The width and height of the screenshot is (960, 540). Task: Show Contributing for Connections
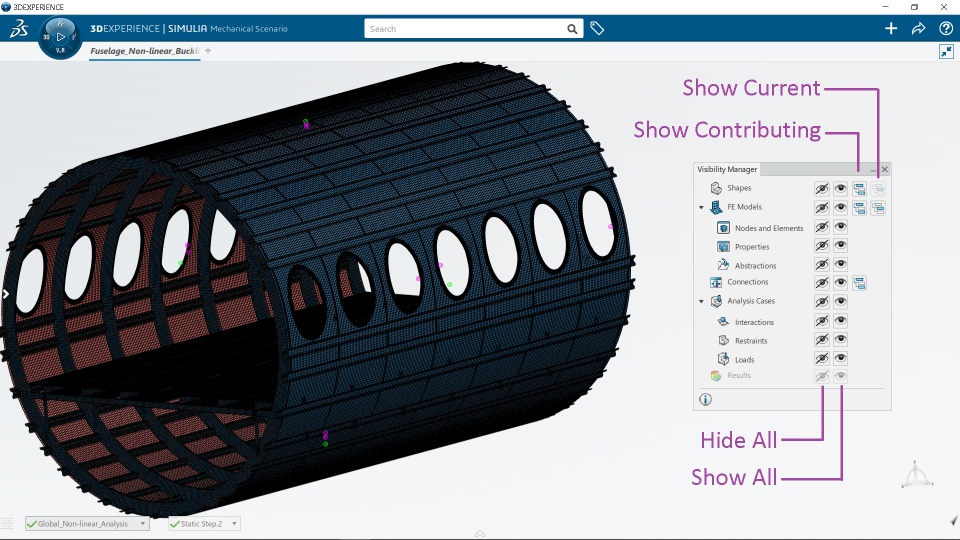point(859,283)
